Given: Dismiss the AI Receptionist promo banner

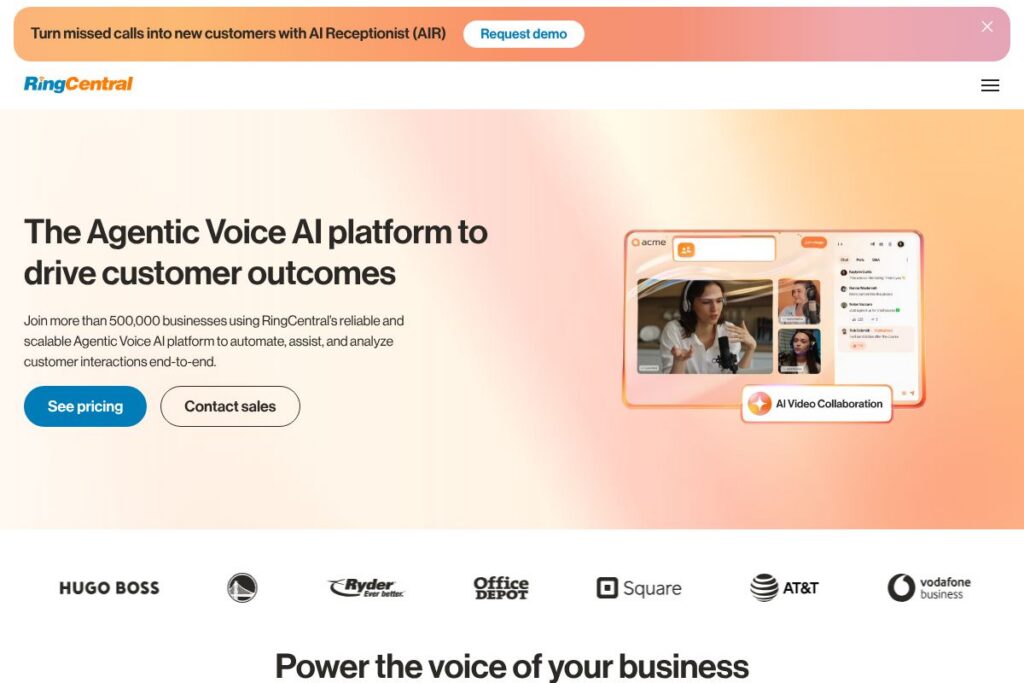Looking at the screenshot, I should (x=987, y=27).
